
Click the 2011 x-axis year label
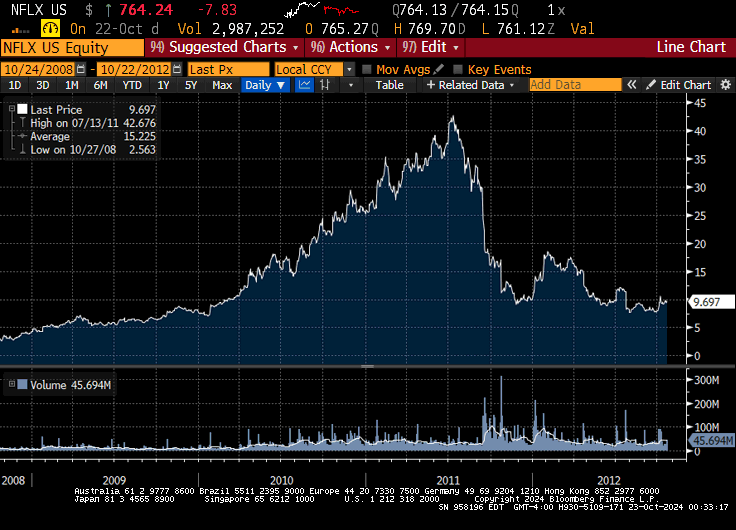(448, 480)
